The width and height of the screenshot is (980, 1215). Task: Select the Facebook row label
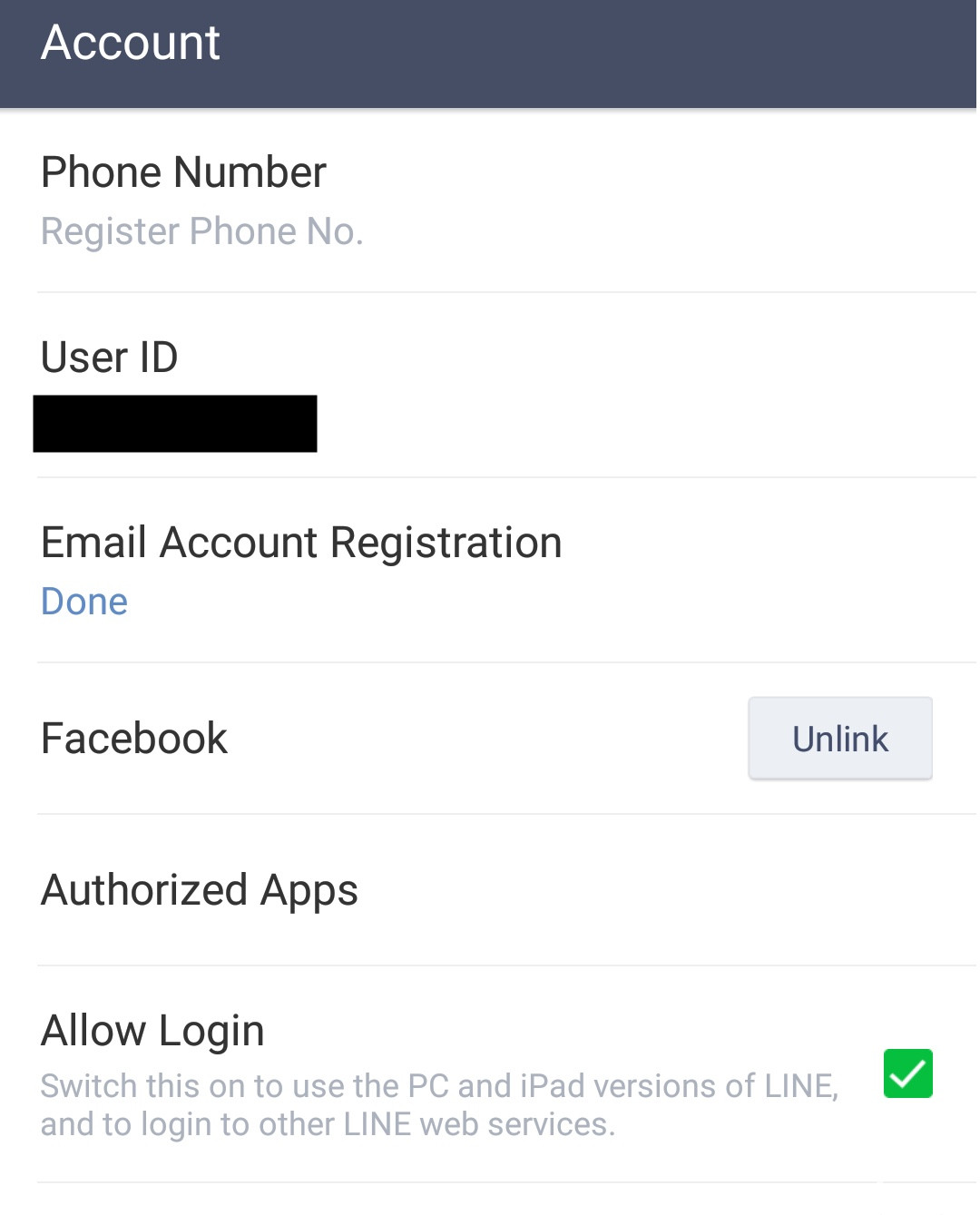(x=134, y=739)
